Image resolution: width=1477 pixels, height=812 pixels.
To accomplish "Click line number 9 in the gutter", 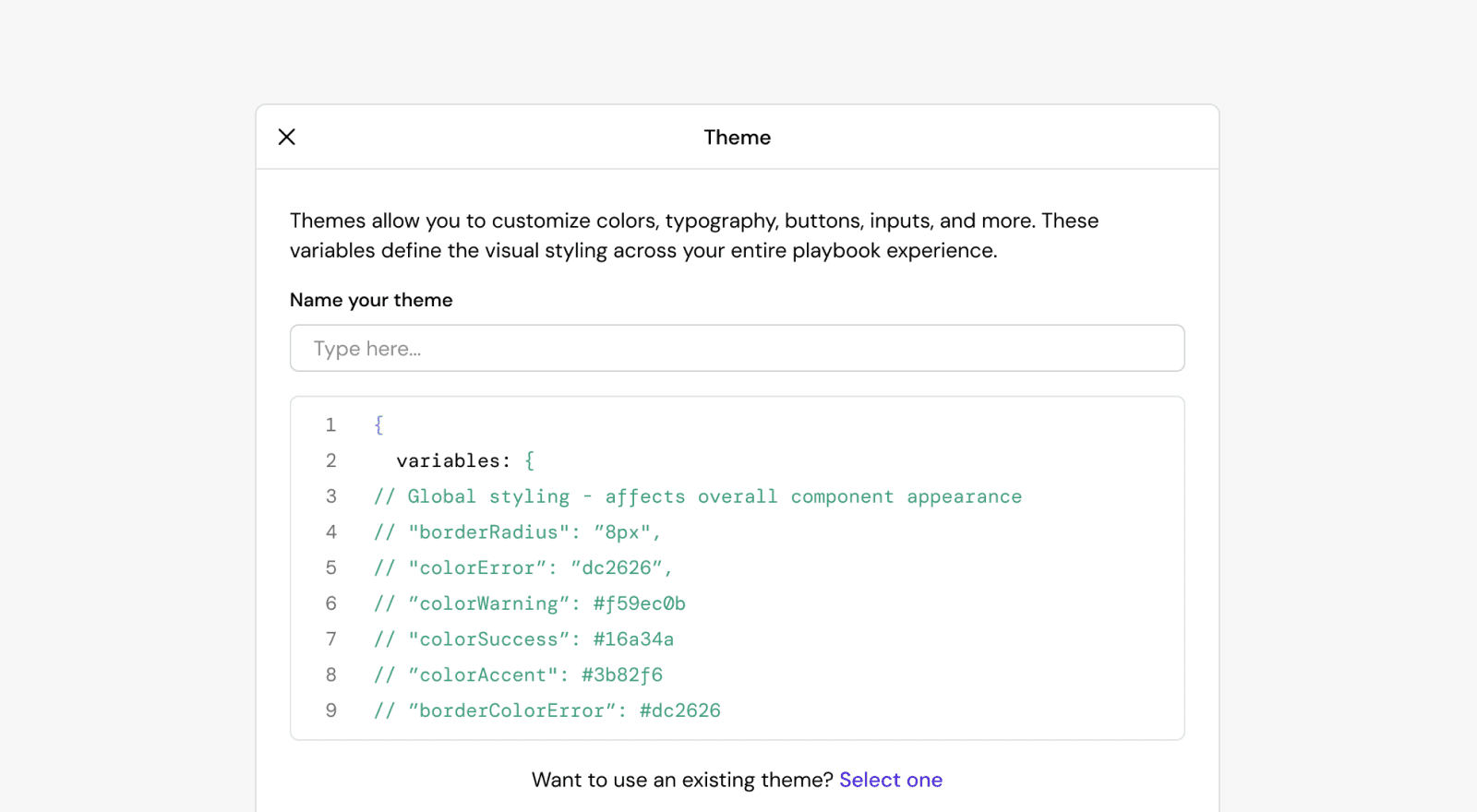I will point(330,710).
